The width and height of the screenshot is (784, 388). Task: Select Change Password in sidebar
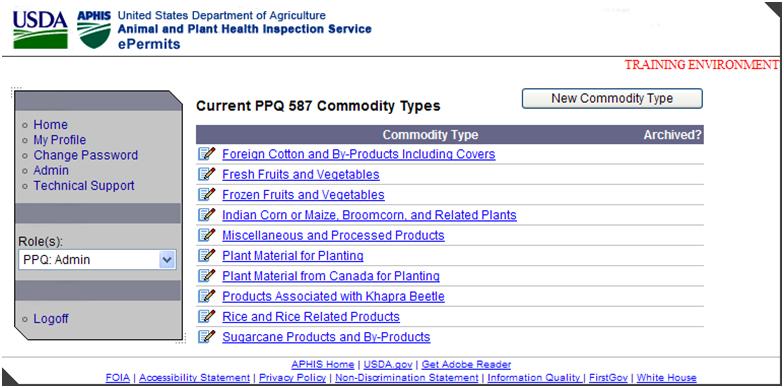(x=86, y=155)
